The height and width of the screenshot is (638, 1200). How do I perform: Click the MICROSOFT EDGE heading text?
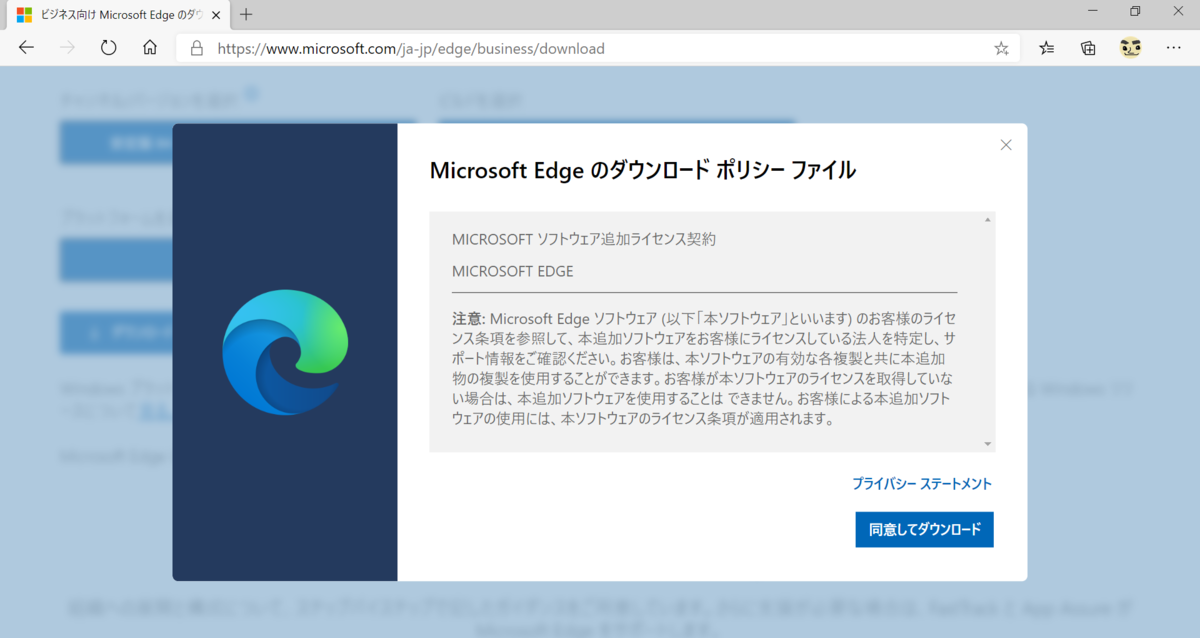click(x=513, y=271)
